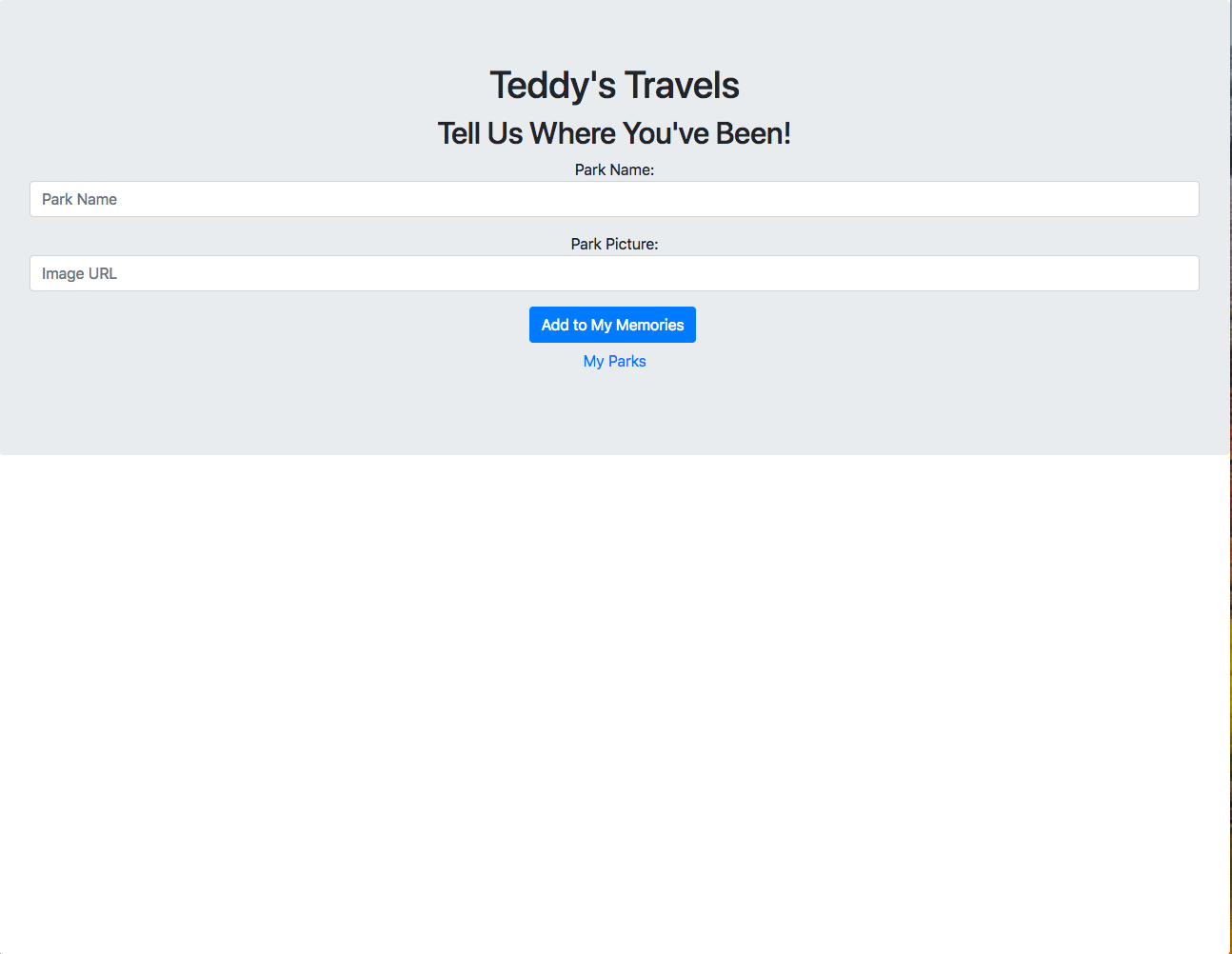Click the Park Name input field
This screenshot has width=1232, height=954.
pos(614,199)
